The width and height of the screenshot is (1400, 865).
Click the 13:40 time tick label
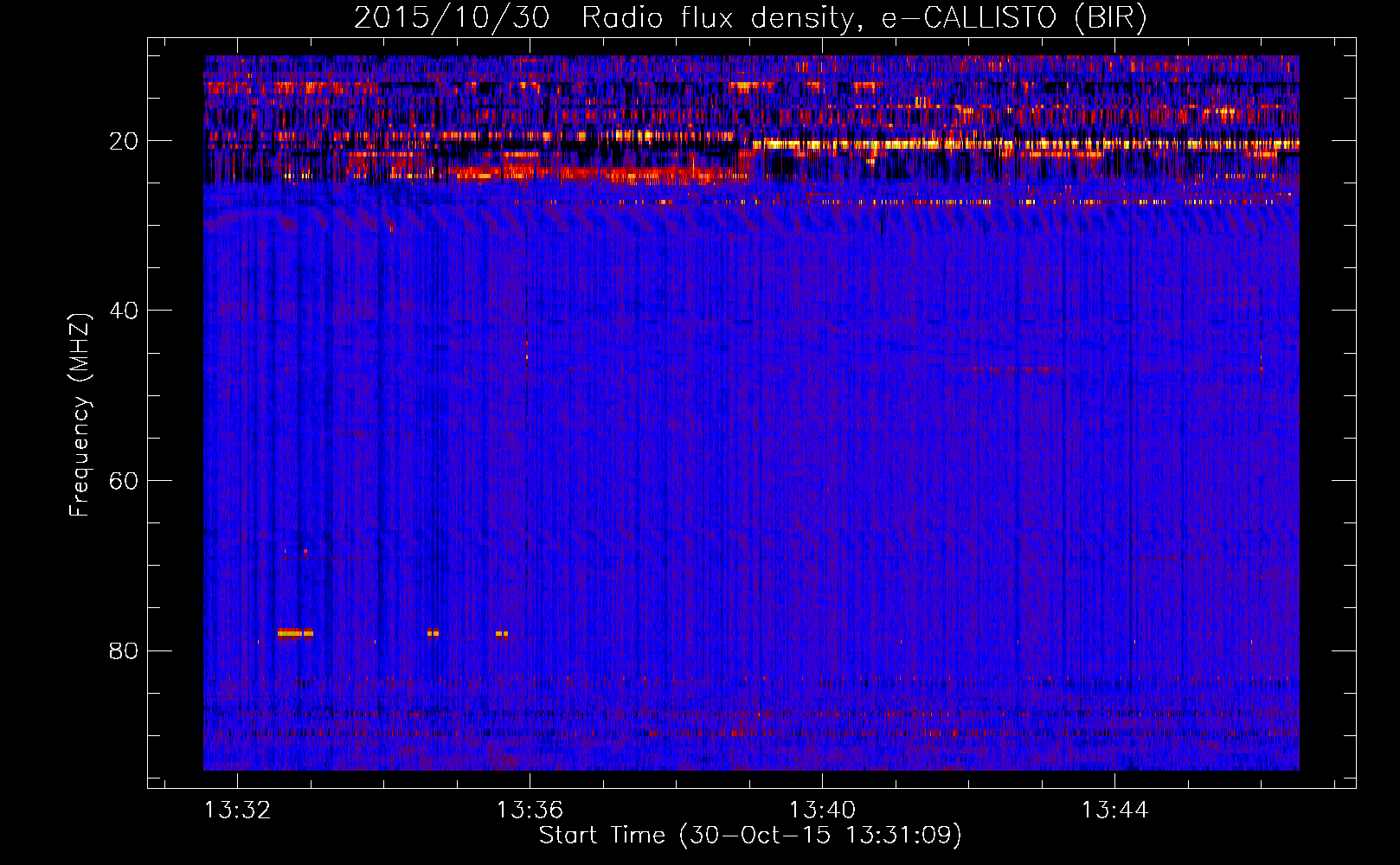[x=822, y=810]
